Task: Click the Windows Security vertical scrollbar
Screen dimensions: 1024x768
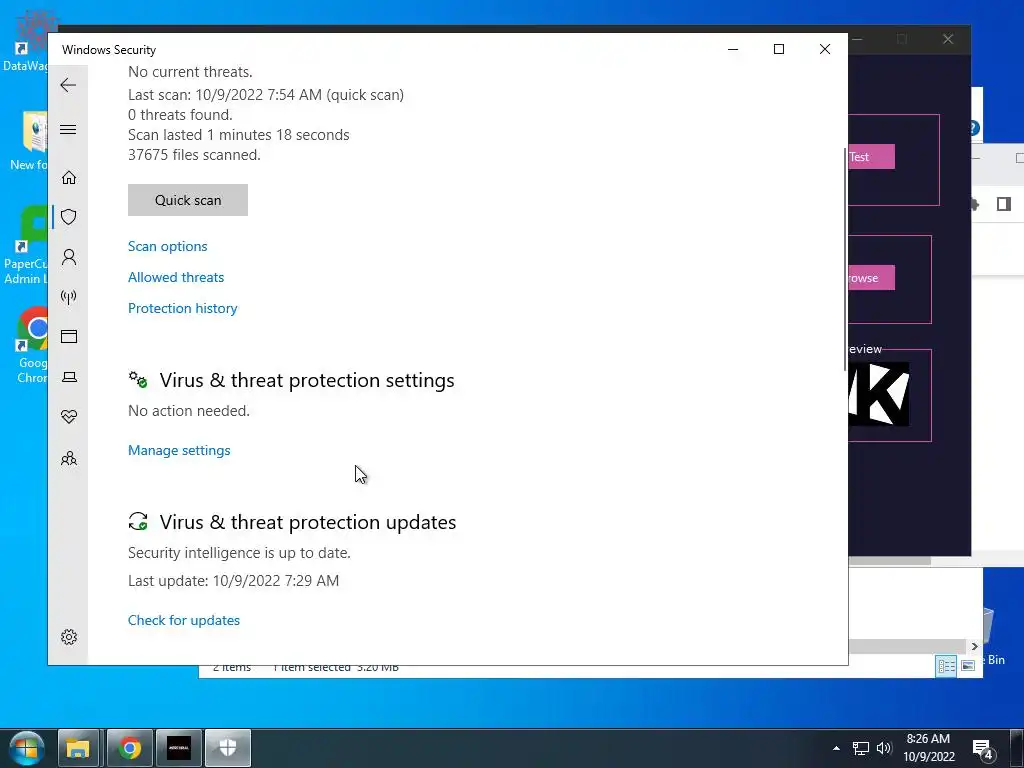Action: click(x=845, y=261)
